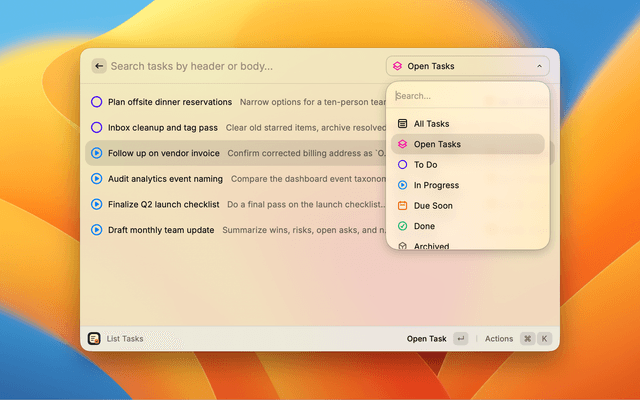The width and height of the screenshot is (640, 400).
Task: Click status circle for Plan offsite dinner reservations
Action: click(x=96, y=102)
